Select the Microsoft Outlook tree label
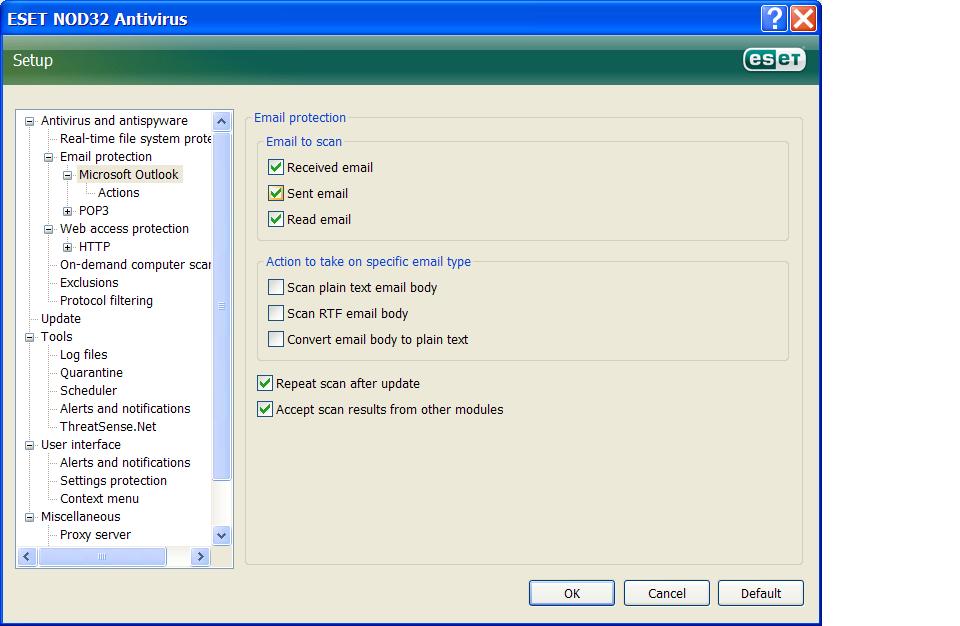 (x=129, y=175)
